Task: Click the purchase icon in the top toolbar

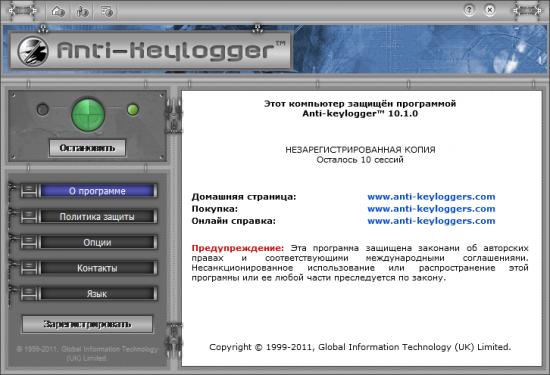Action: 82,12
